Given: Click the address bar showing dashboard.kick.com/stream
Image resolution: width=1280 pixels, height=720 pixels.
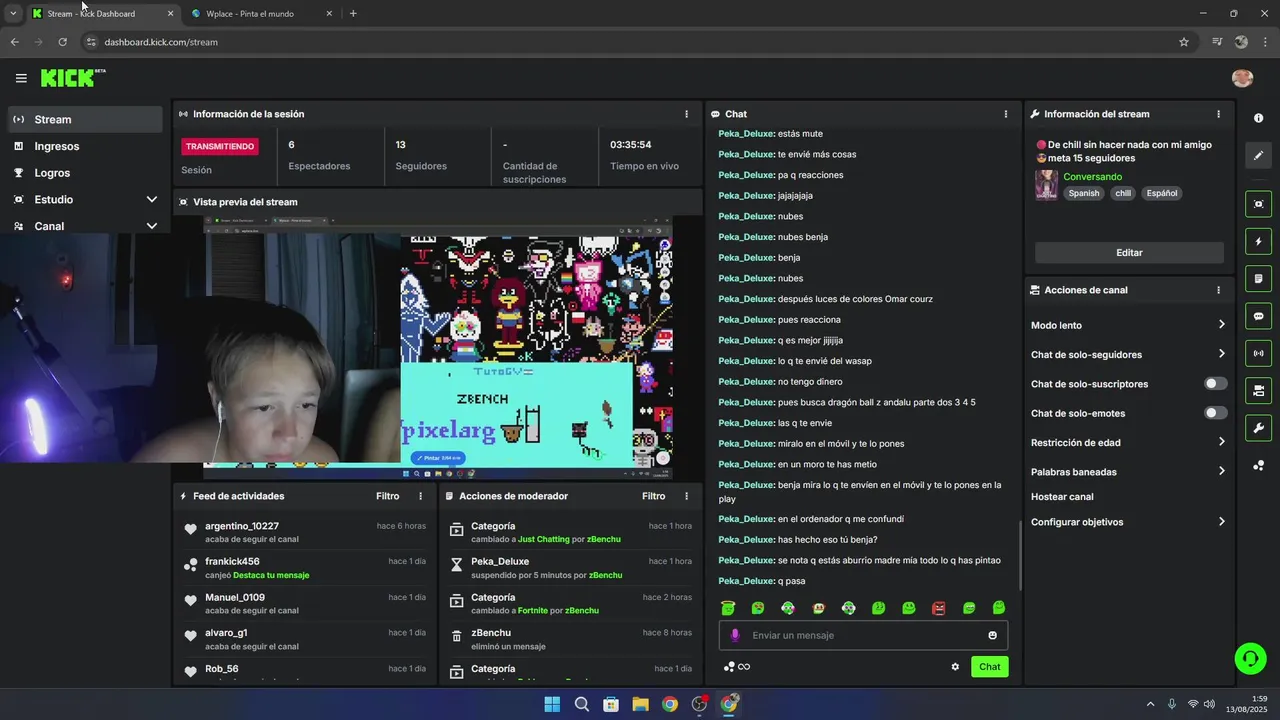Looking at the screenshot, I should pos(630,42).
